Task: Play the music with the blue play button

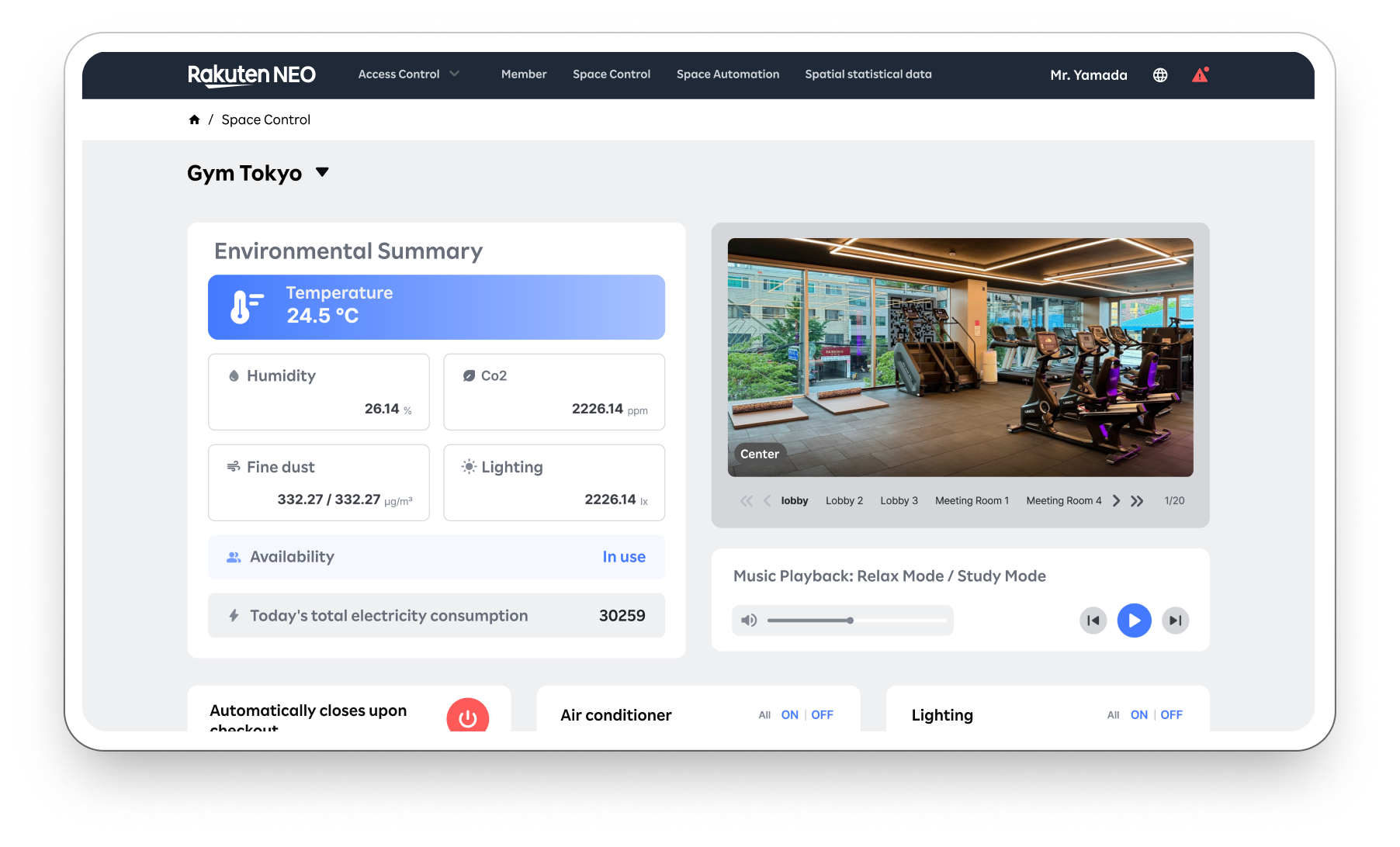Action: point(1134,621)
